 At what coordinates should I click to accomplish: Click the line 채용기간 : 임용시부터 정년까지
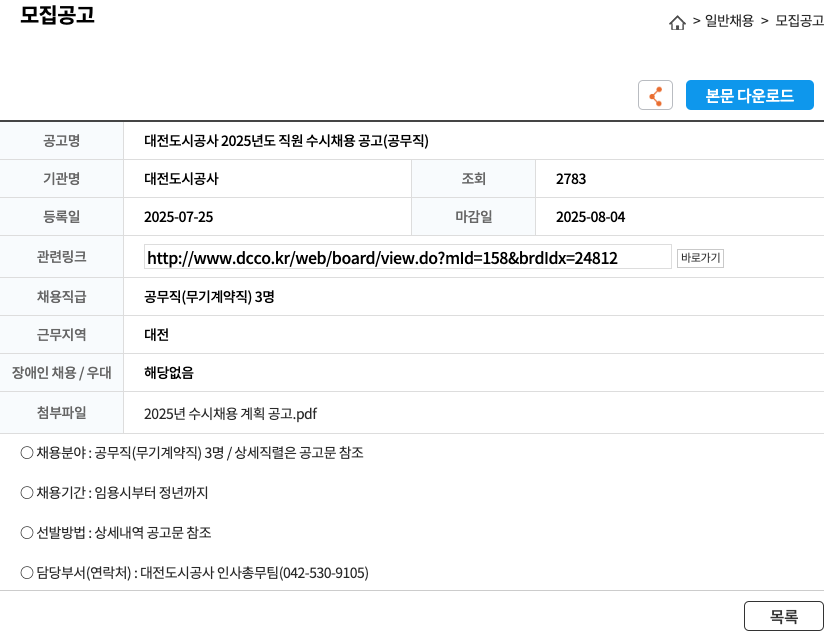coord(114,493)
